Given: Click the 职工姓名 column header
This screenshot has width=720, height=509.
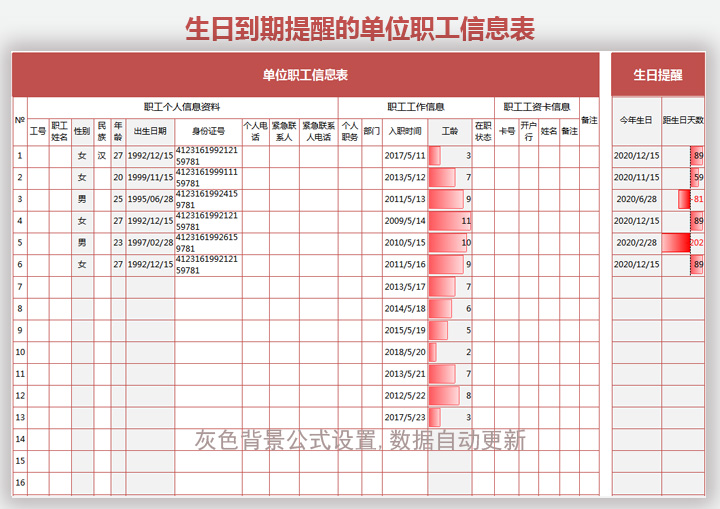Looking at the screenshot, I should [x=60, y=131].
